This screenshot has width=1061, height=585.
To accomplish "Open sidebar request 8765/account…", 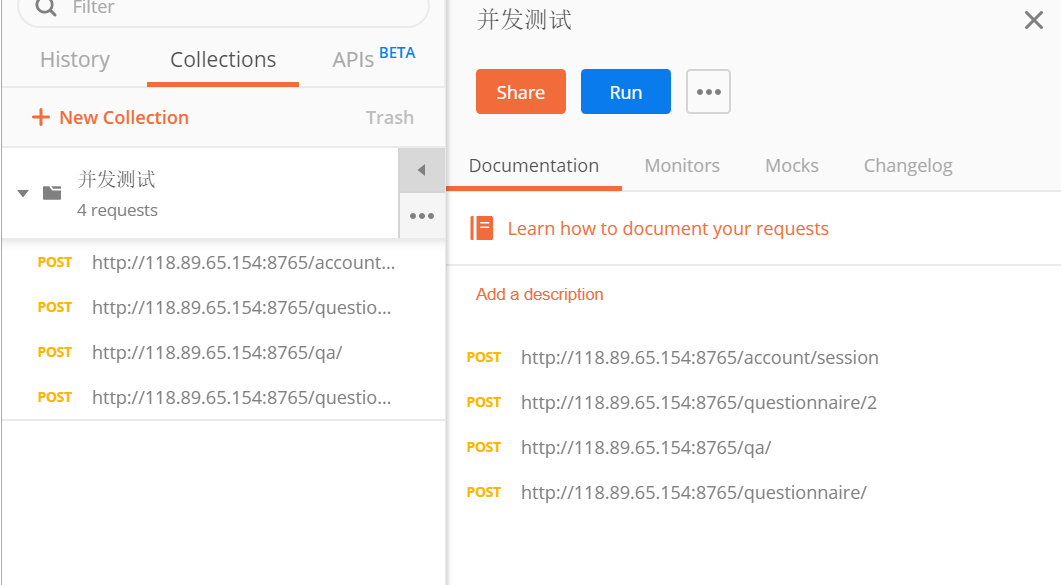I will 223,262.
